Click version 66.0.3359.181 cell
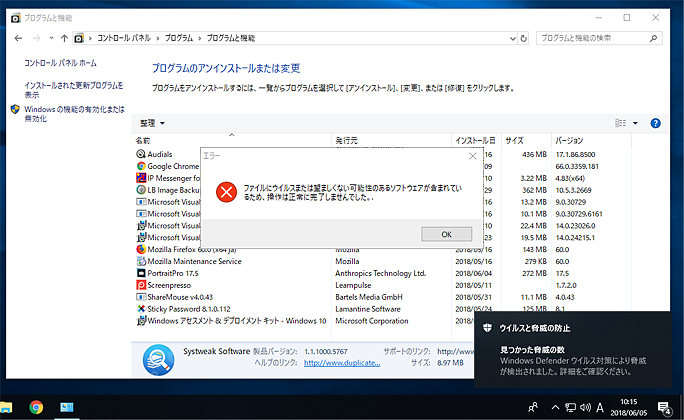Image resolution: width=684 pixels, height=420 pixels. click(577, 166)
